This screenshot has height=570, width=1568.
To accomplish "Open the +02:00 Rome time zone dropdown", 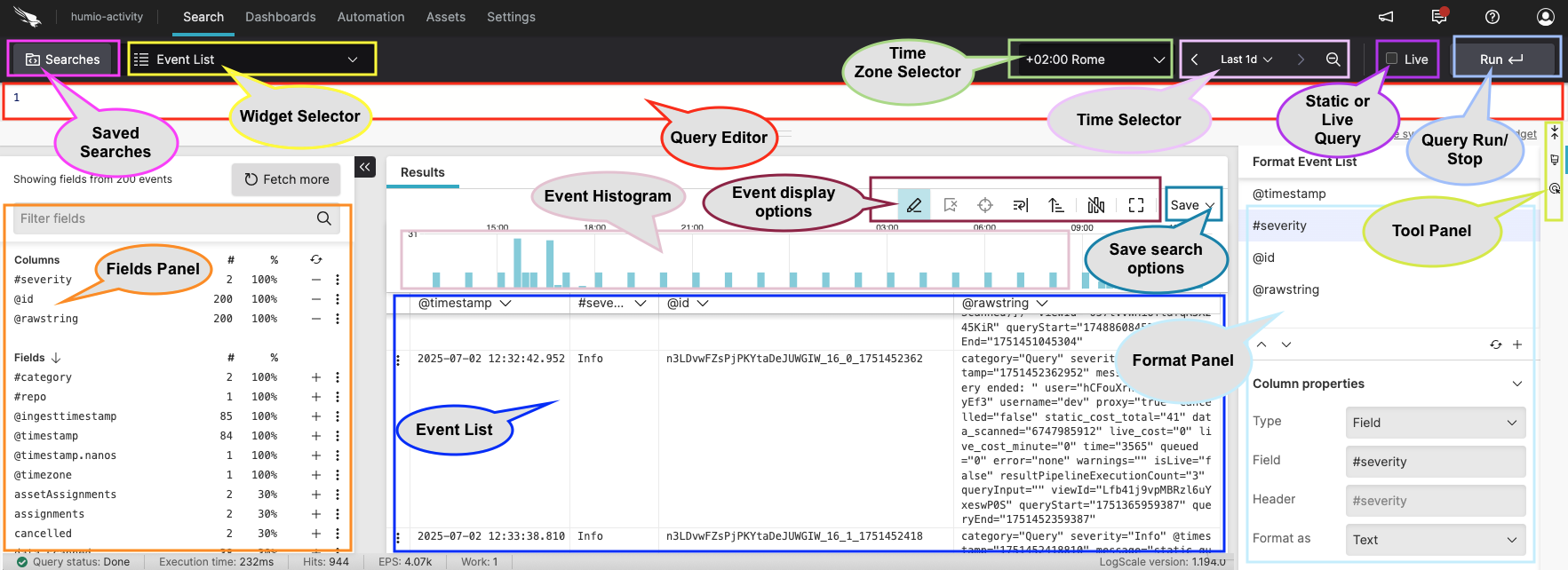I will pos(1090,59).
